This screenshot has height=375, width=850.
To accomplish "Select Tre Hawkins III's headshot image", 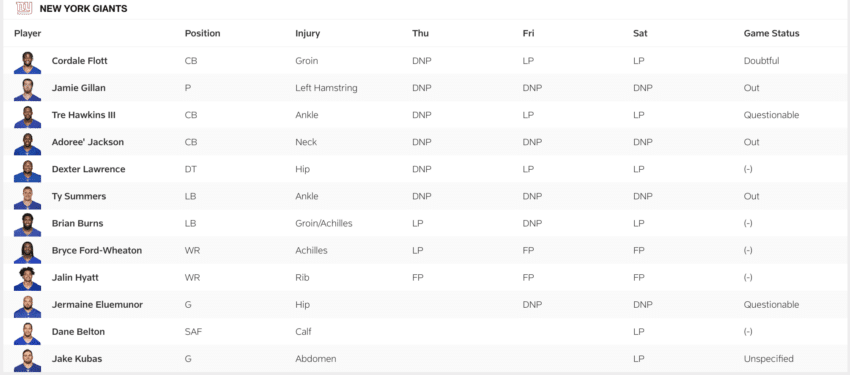I will (28, 115).
